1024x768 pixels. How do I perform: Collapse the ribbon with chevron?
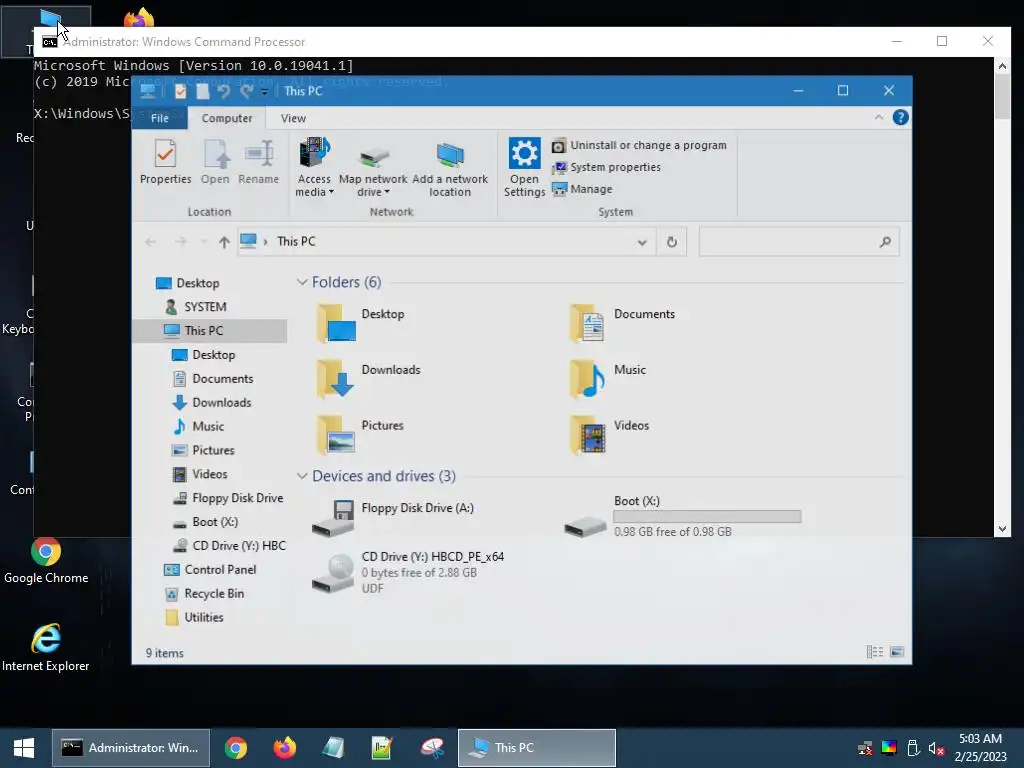tap(878, 118)
